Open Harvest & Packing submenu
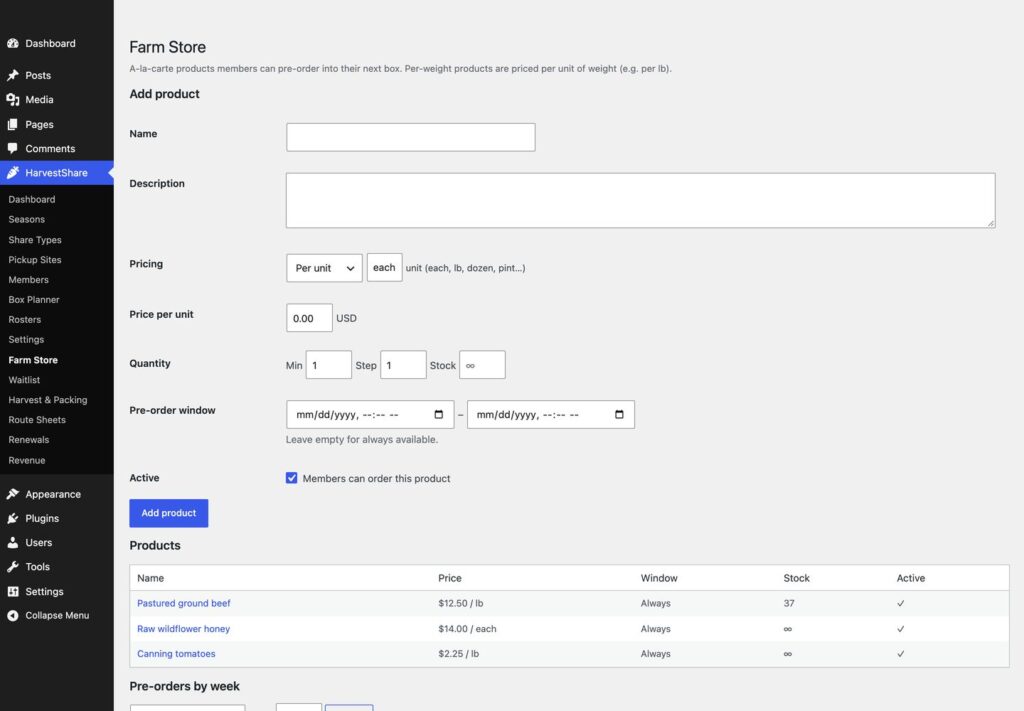Image resolution: width=1024 pixels, height=711 pixels. [x=48, y=400]
